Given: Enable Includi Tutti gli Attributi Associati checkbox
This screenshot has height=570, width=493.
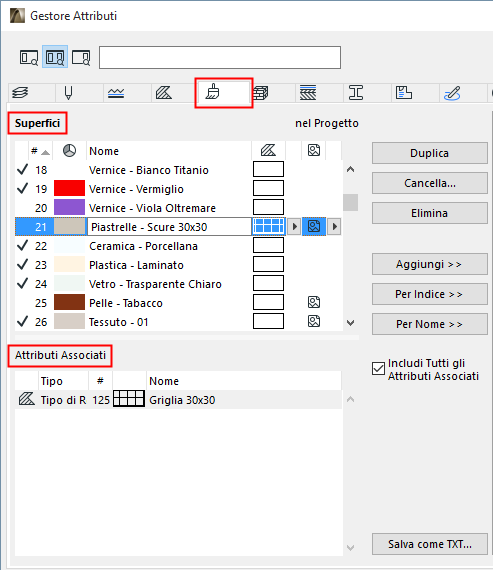Looking at the screenshot, I should tap(378, 368).
